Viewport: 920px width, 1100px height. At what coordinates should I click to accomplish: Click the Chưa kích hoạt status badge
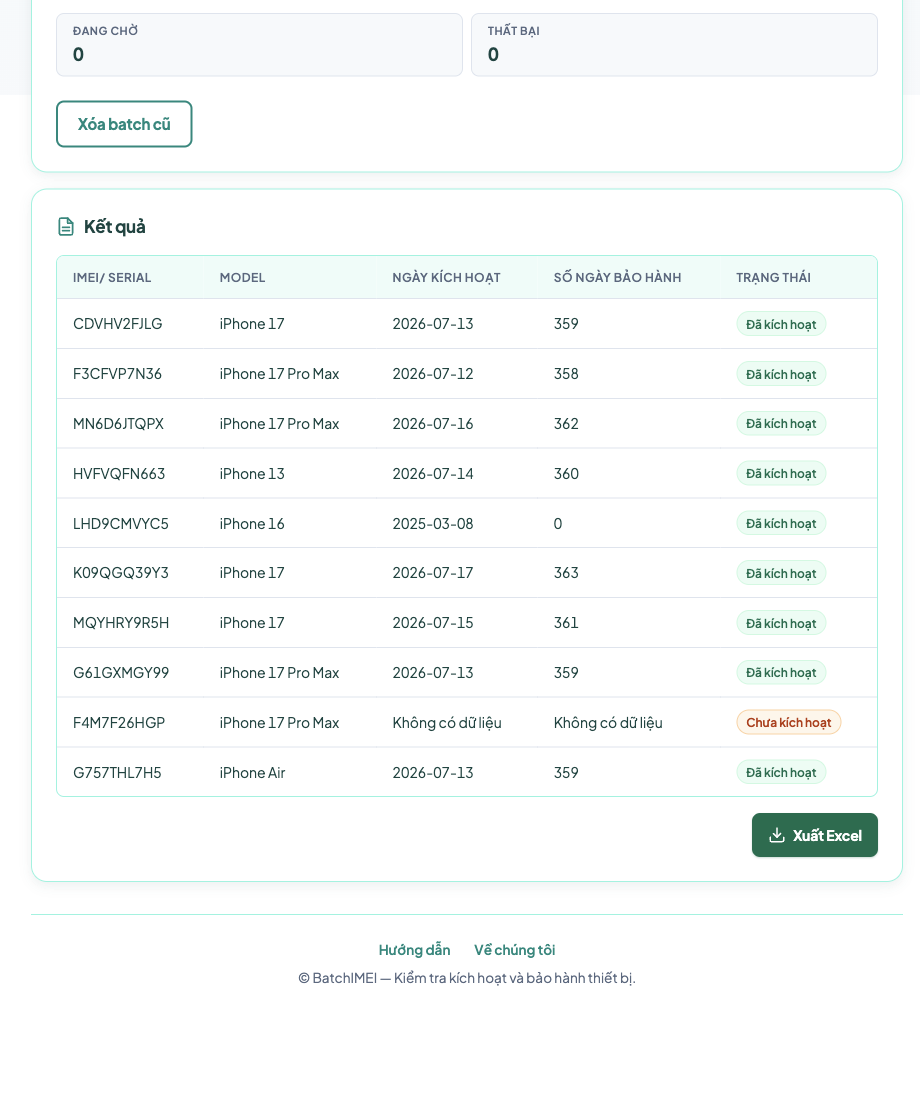tap(789, 722)
